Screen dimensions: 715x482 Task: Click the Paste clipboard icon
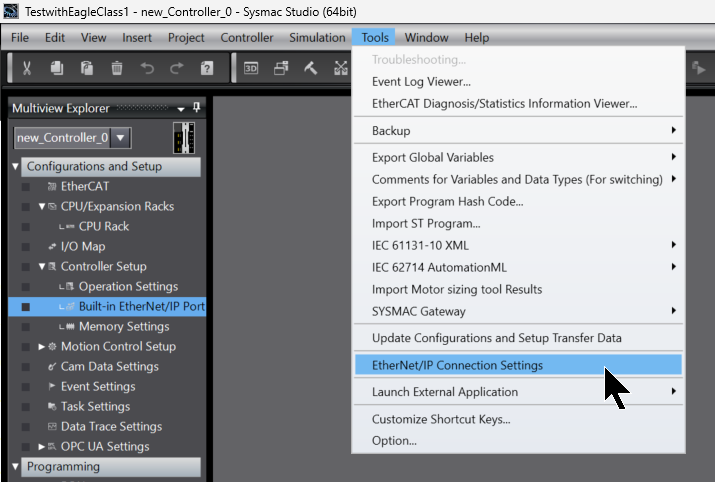click(x=87, y=68)
